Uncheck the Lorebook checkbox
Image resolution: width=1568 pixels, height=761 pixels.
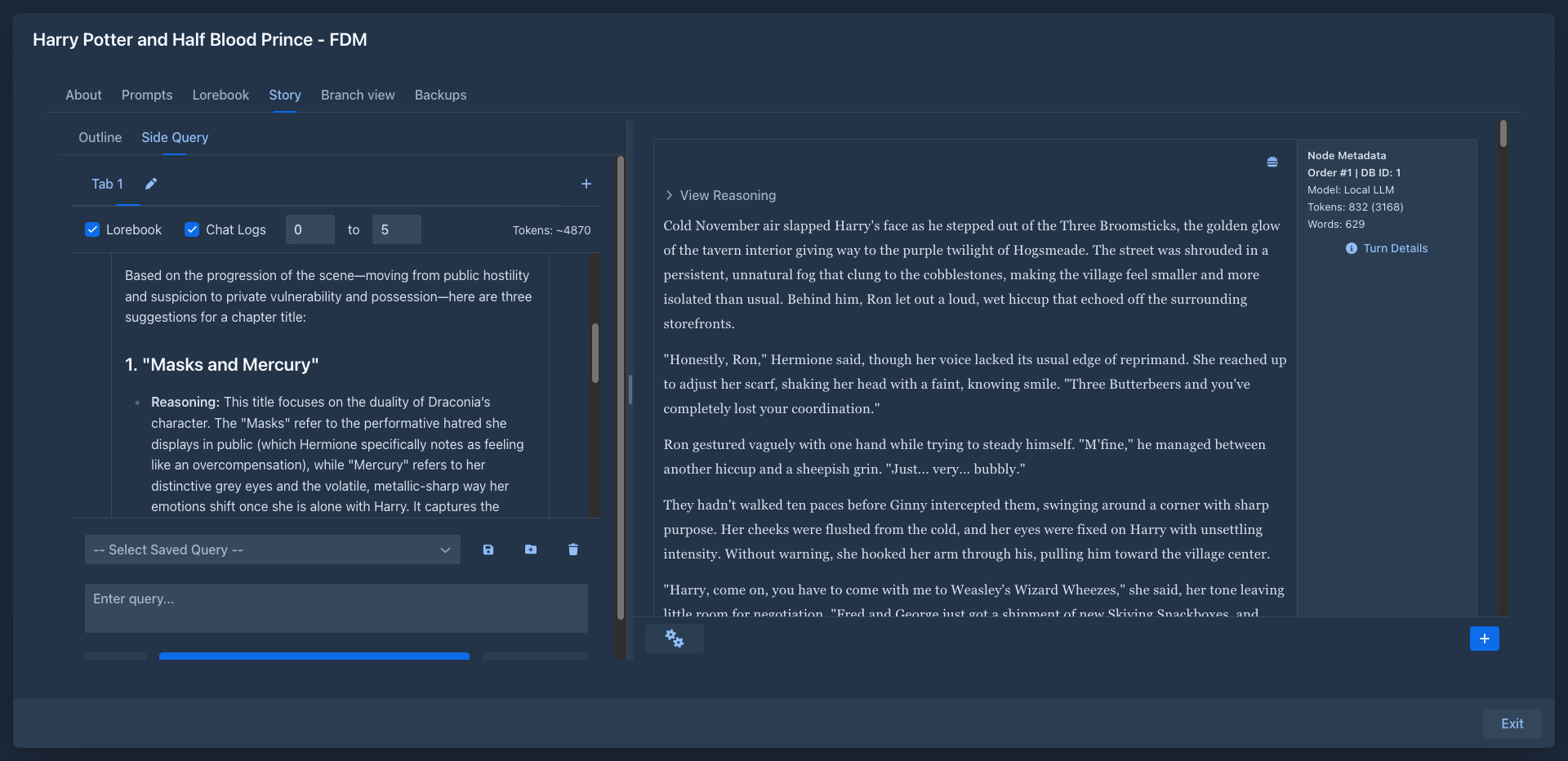[x=92, y=229]
